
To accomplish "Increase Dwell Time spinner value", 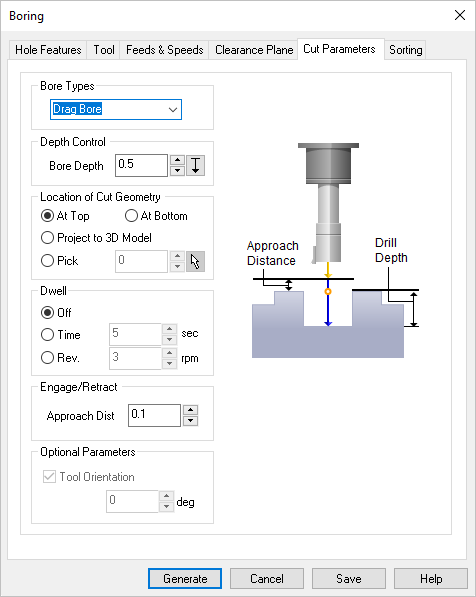I will click(x=169, y=329).
